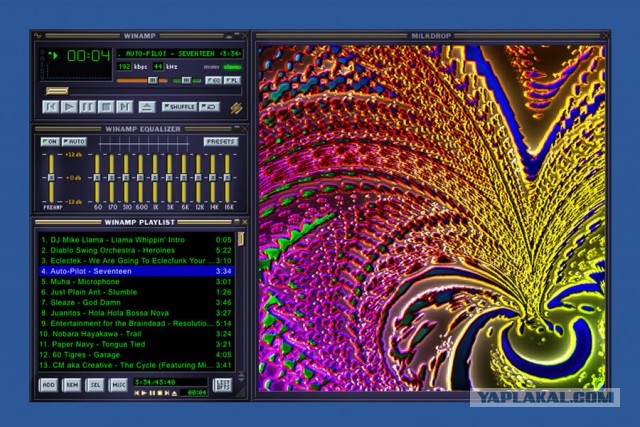640x427 pixels.
Task: Toggle the PL playlist window button
Action: 232,80
